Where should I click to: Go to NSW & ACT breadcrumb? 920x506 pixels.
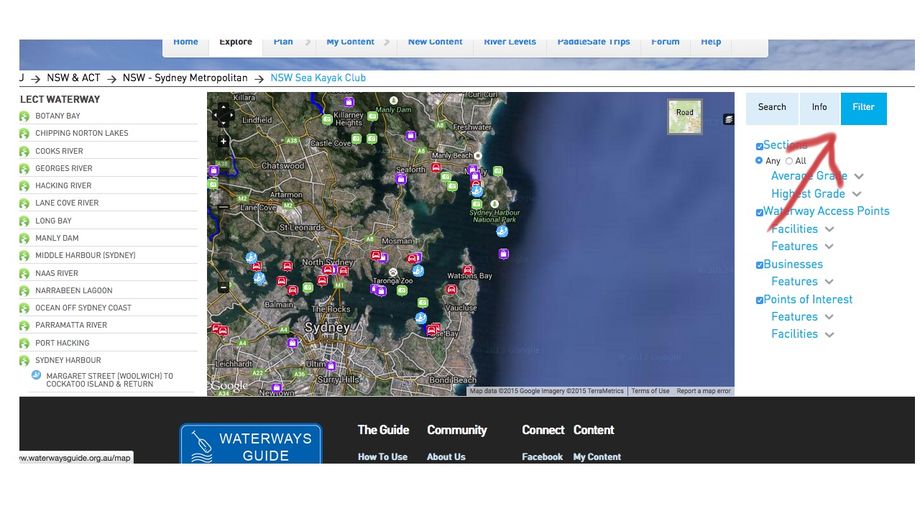73,77
